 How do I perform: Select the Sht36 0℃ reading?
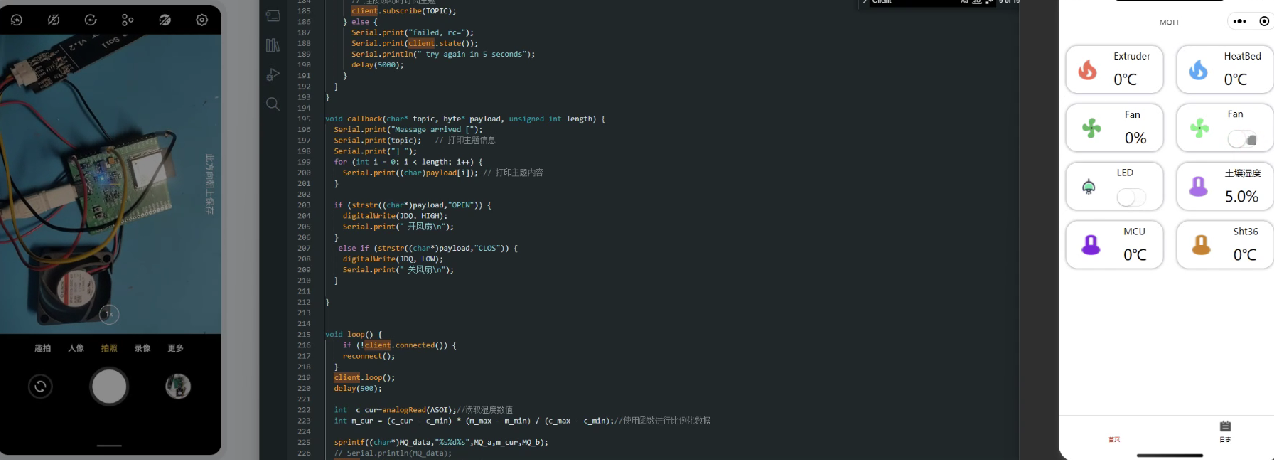pyautogui.click(x=1244, y=255)
